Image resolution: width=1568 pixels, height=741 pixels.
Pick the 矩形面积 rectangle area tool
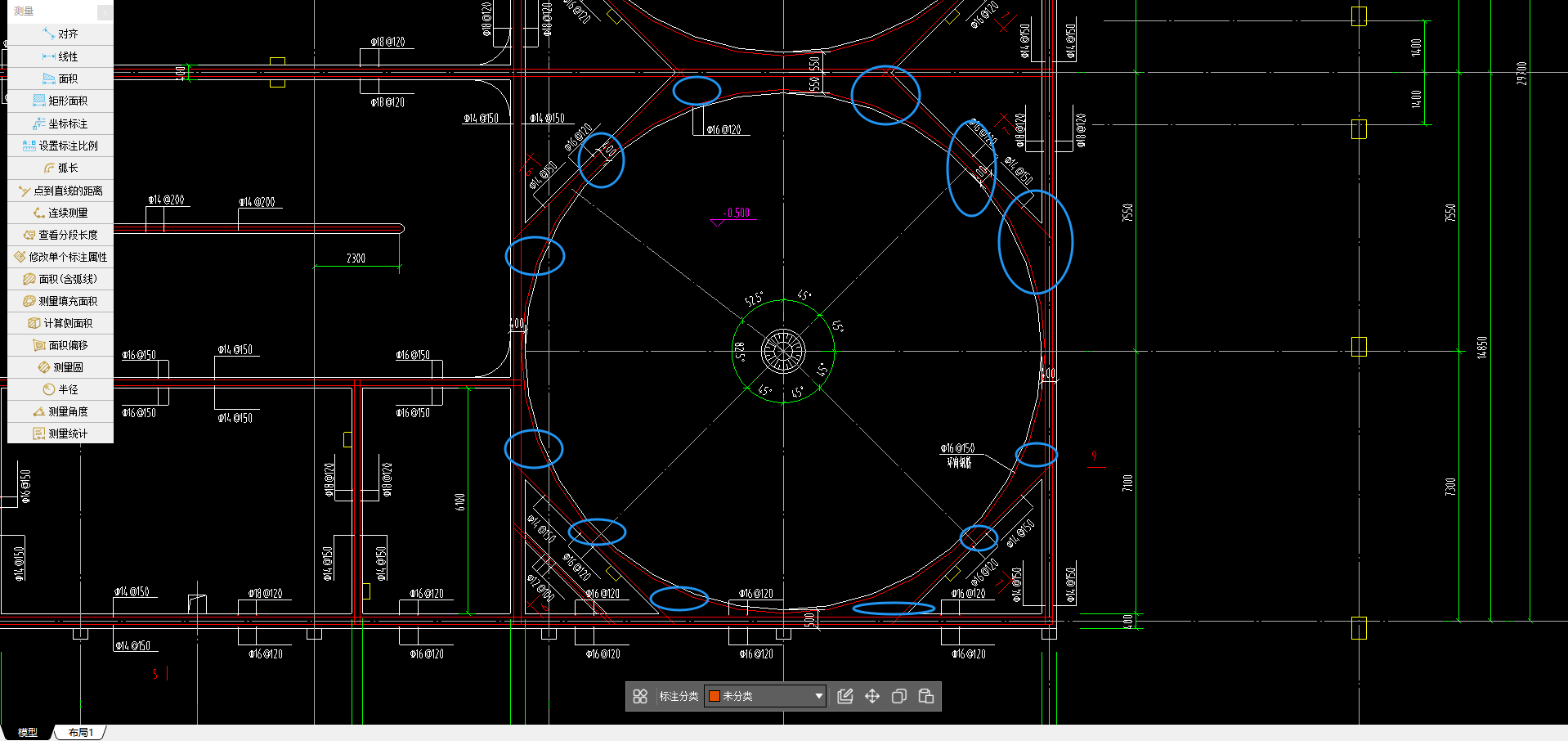[x=60, y=101]
